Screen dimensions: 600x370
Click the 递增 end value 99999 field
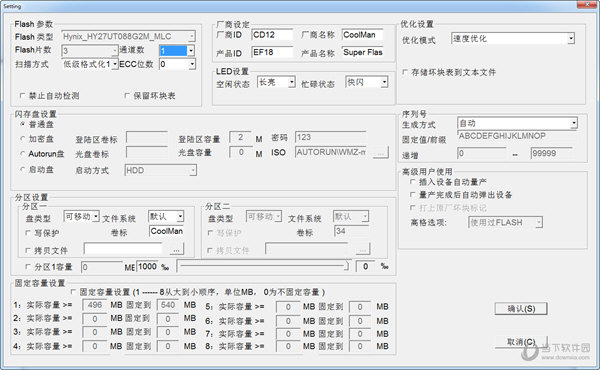point(551,154)
